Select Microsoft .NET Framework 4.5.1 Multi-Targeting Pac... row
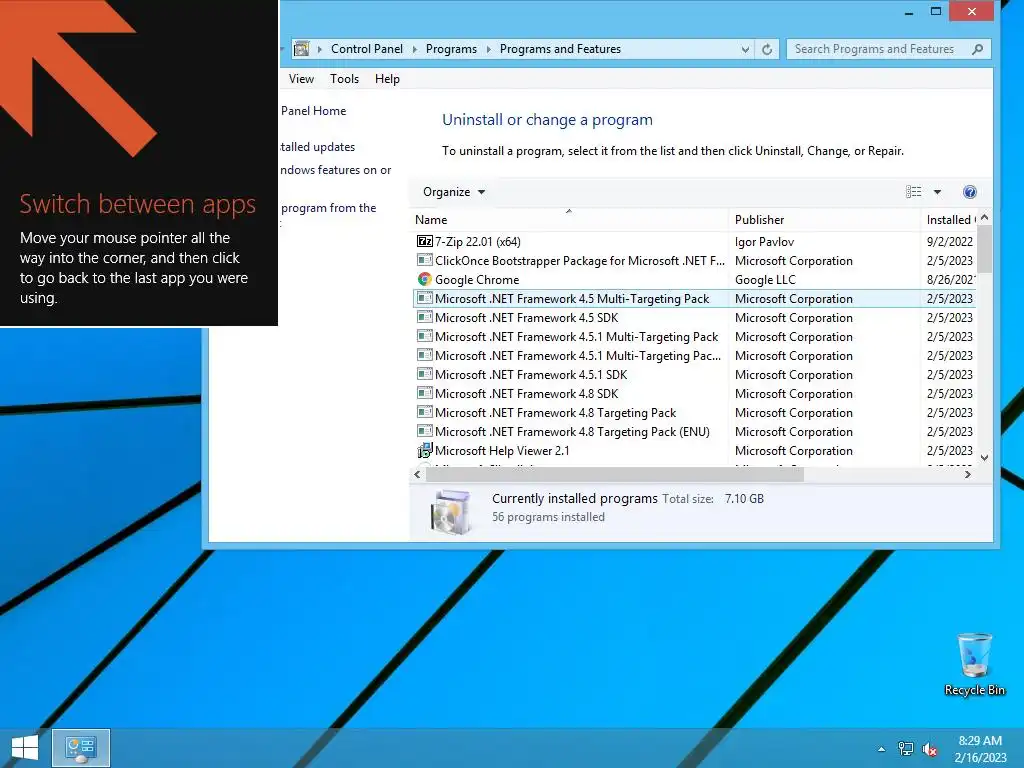This screenshot has width=1024, height=768. [695, 356]
